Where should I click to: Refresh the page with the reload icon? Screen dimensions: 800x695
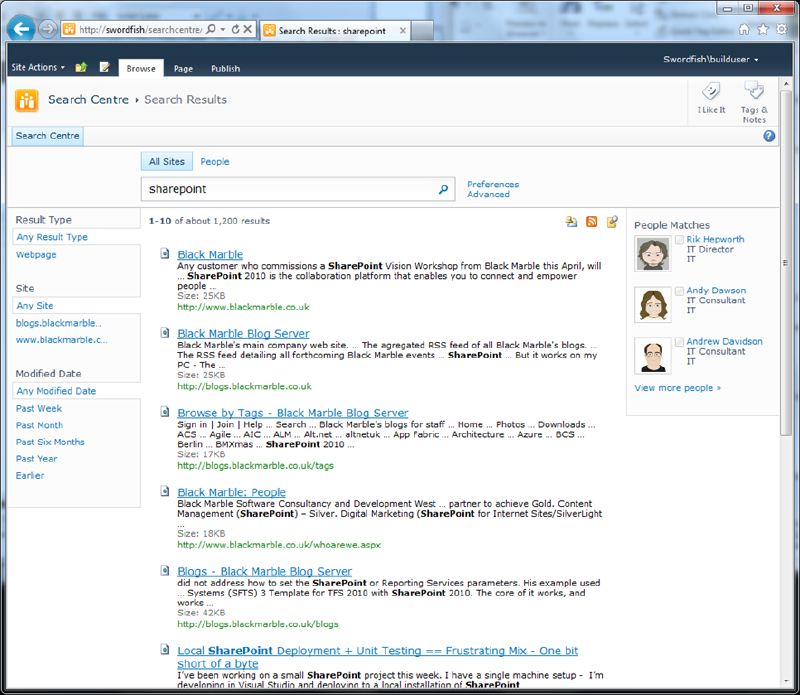235,29
